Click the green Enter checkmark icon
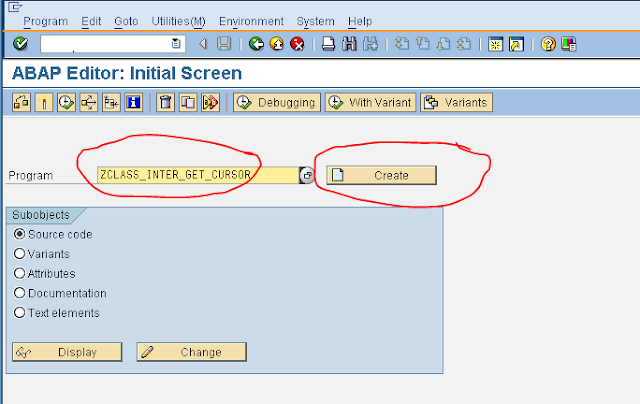The image size is (640, 404). [20, 43]
